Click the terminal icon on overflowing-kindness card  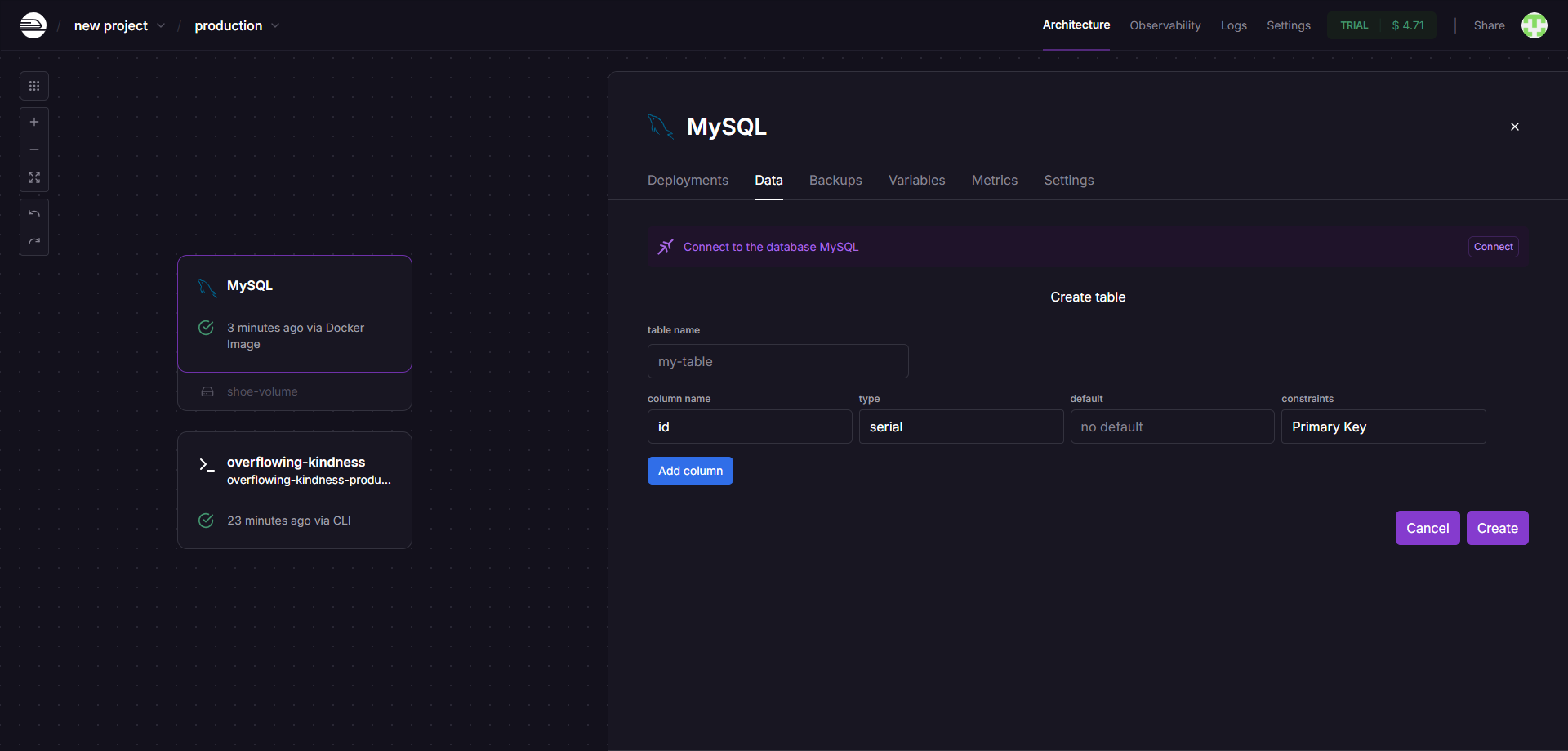point(207,464)
